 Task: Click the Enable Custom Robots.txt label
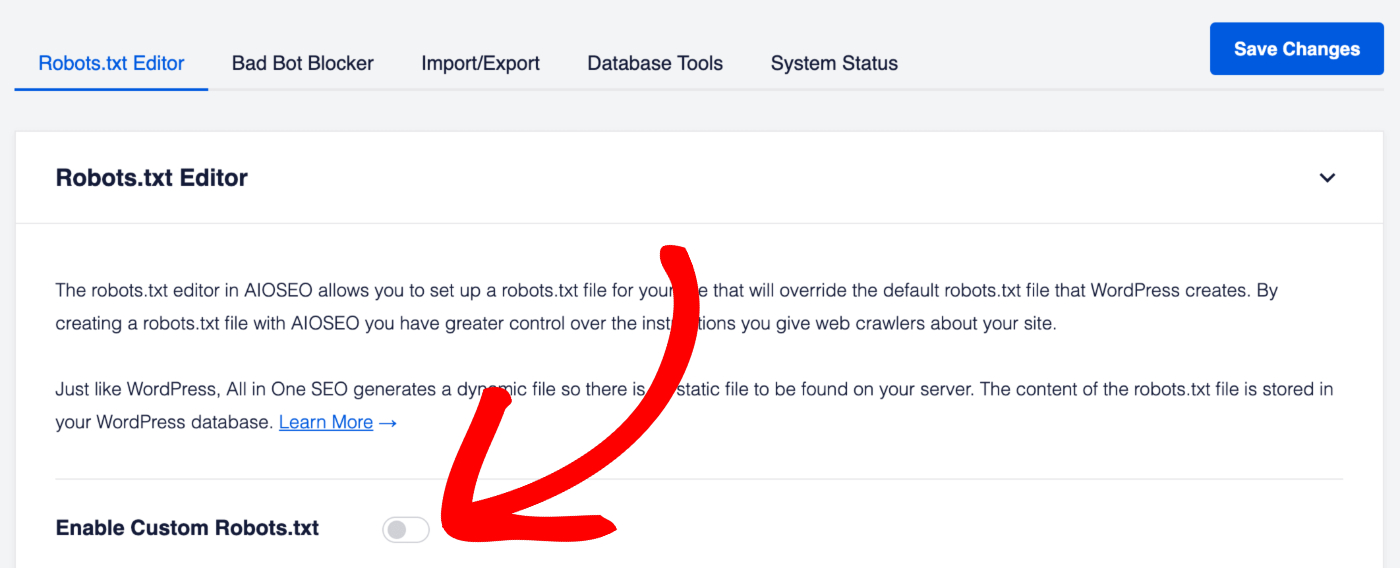tap(187, 528)
